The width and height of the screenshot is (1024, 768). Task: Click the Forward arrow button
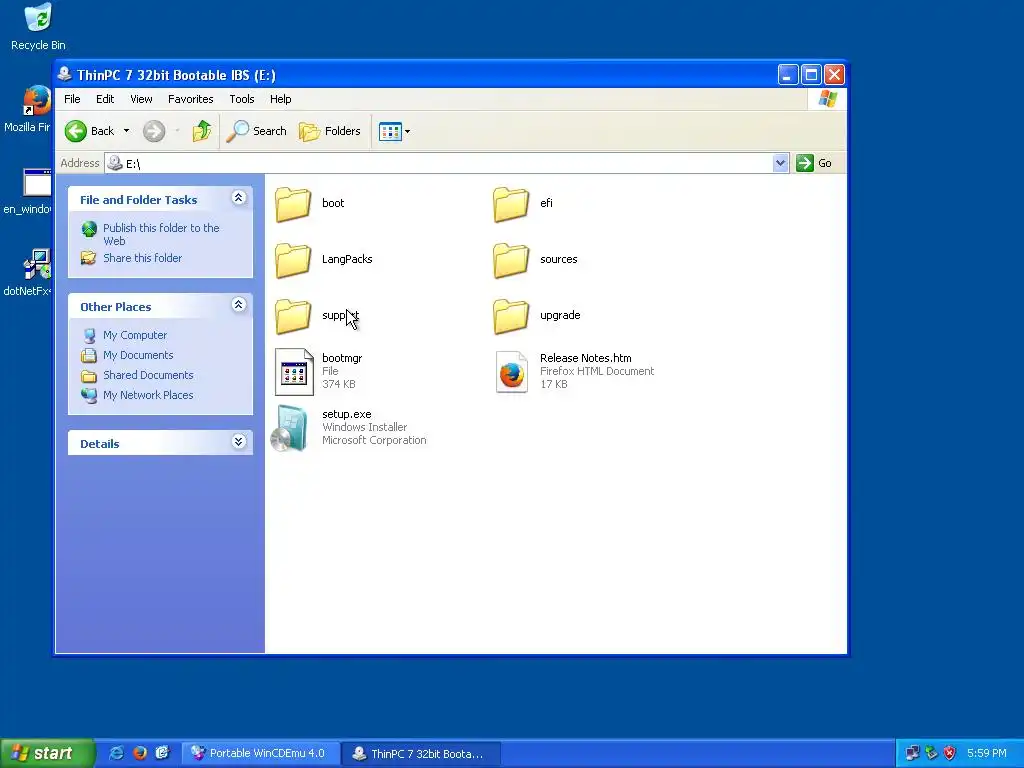[x=154, y=131]
